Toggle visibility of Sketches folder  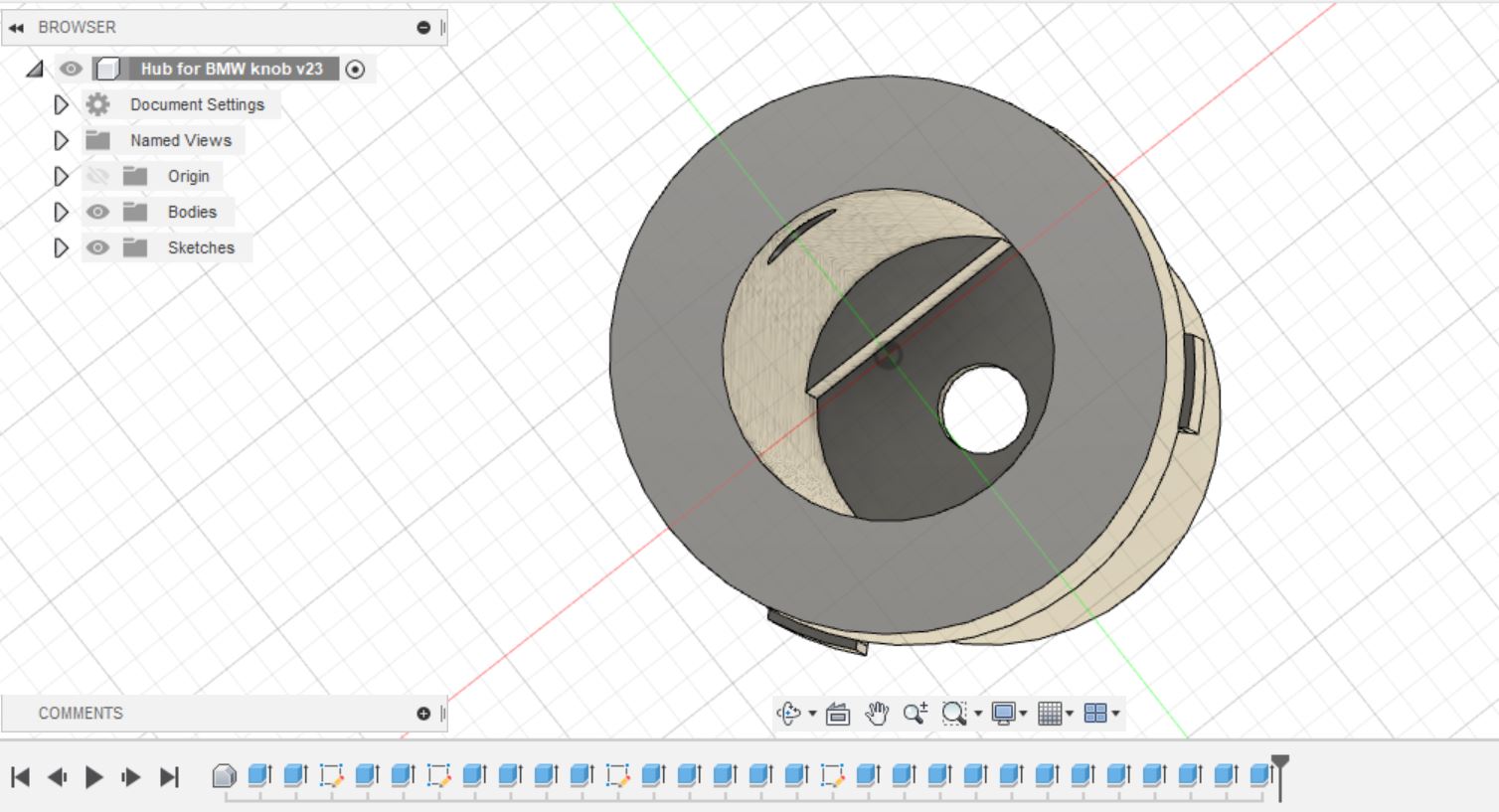pyautogui.click(x=97, y=247)
